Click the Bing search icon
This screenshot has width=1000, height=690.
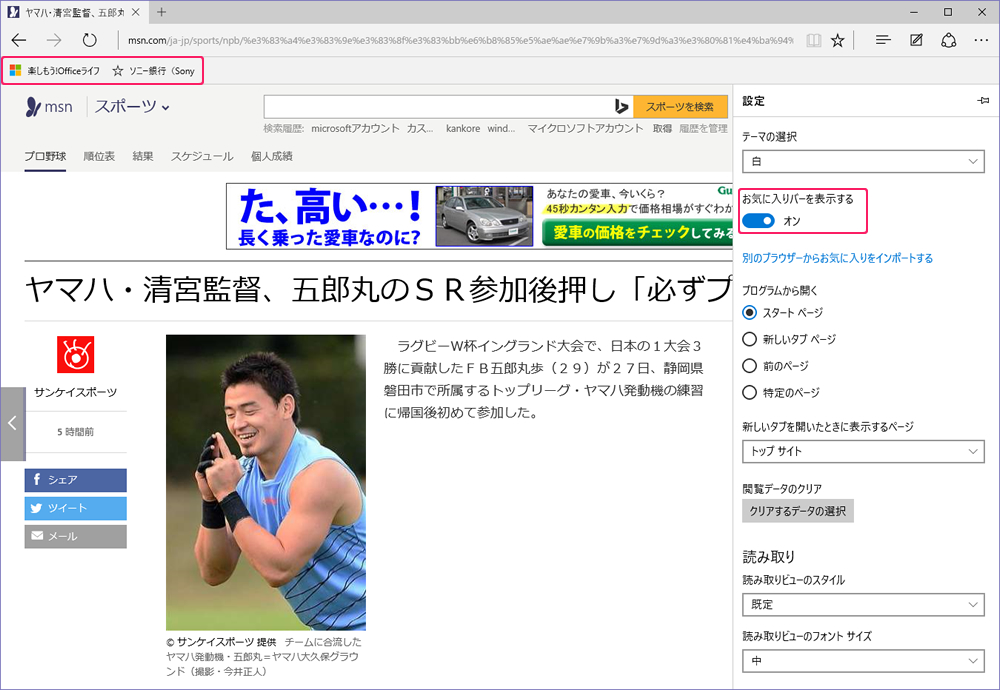621,106
